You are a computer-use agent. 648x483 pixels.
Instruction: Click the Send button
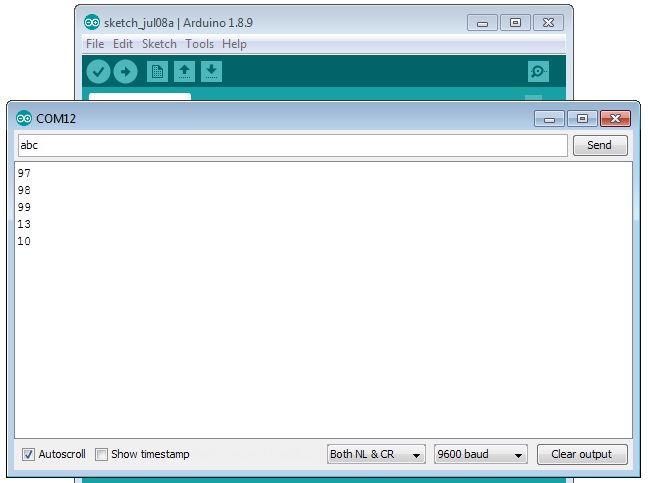[x=600, y=145]
